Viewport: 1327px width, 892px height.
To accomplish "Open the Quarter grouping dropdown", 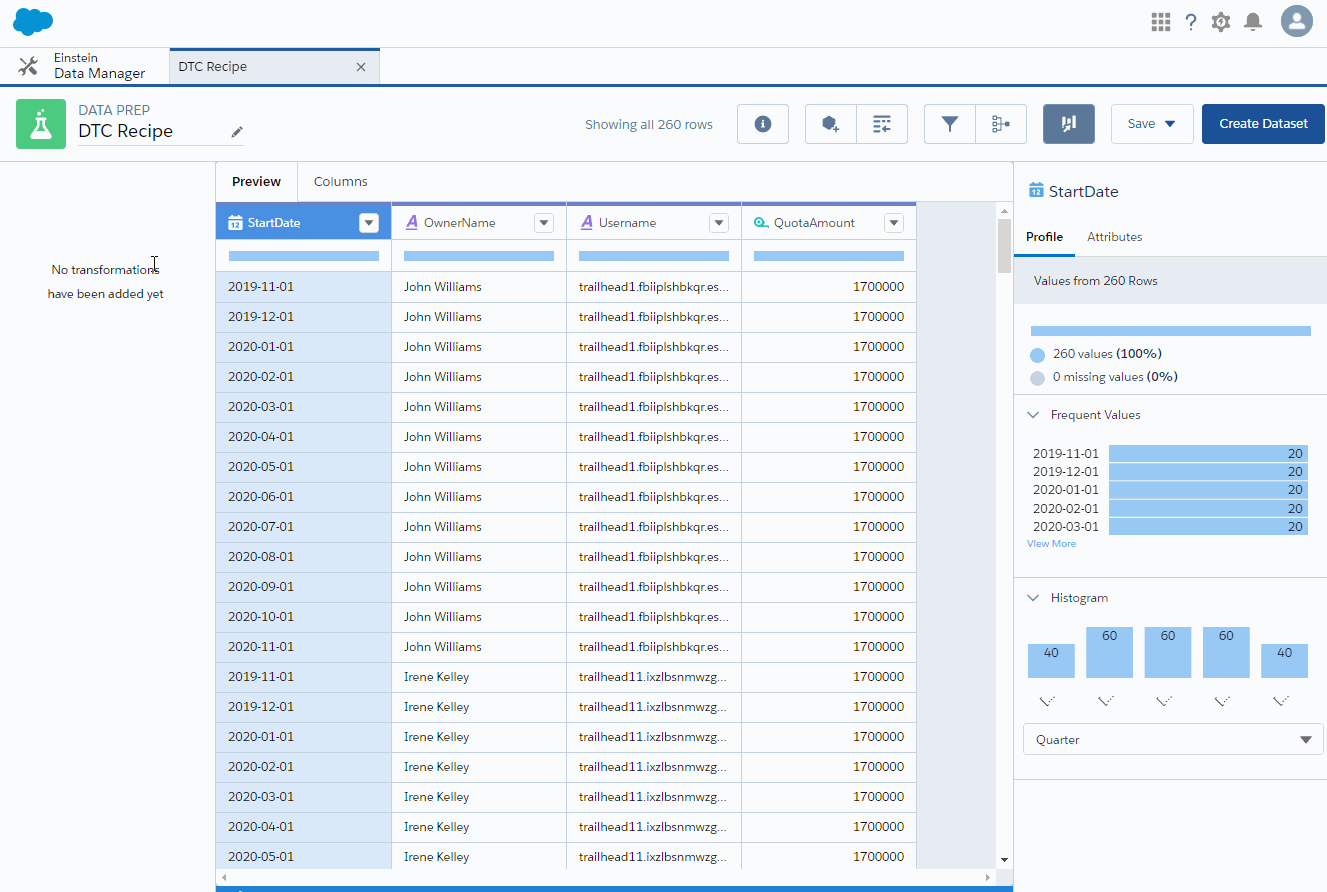I will pyautogui.click(x=1173, y=740).
